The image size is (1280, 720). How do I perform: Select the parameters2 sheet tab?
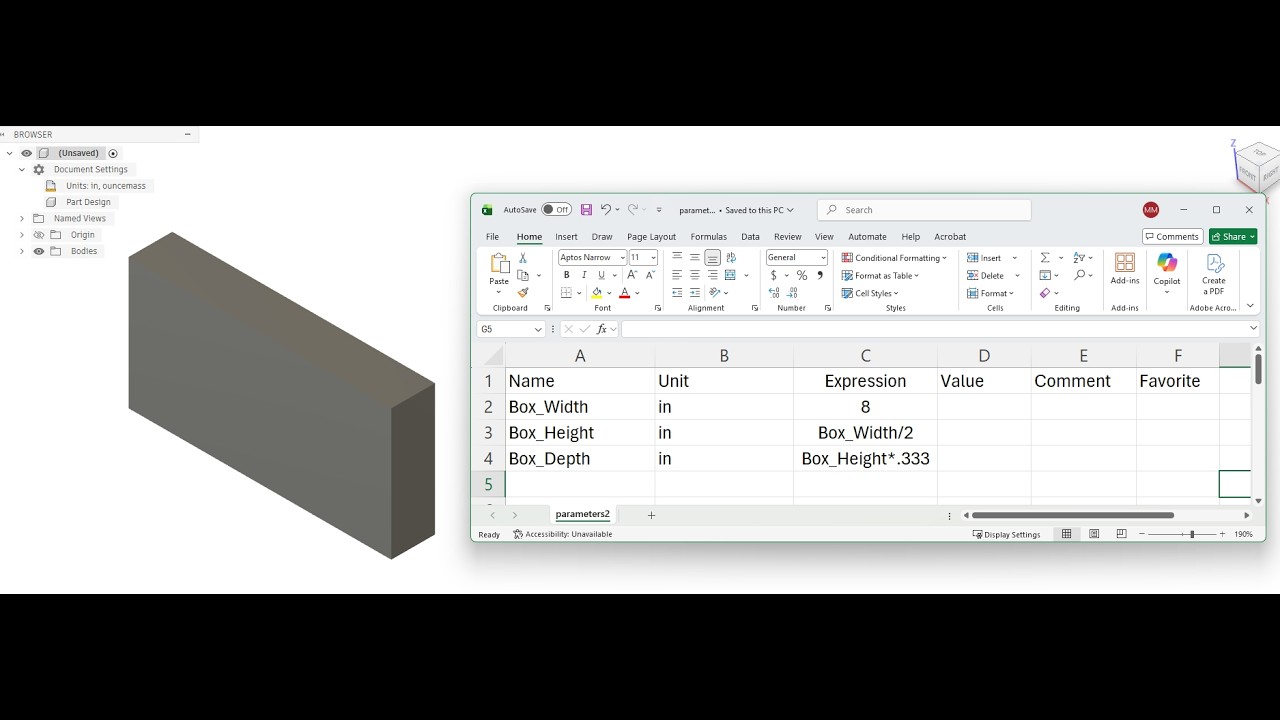click(582, 514)
